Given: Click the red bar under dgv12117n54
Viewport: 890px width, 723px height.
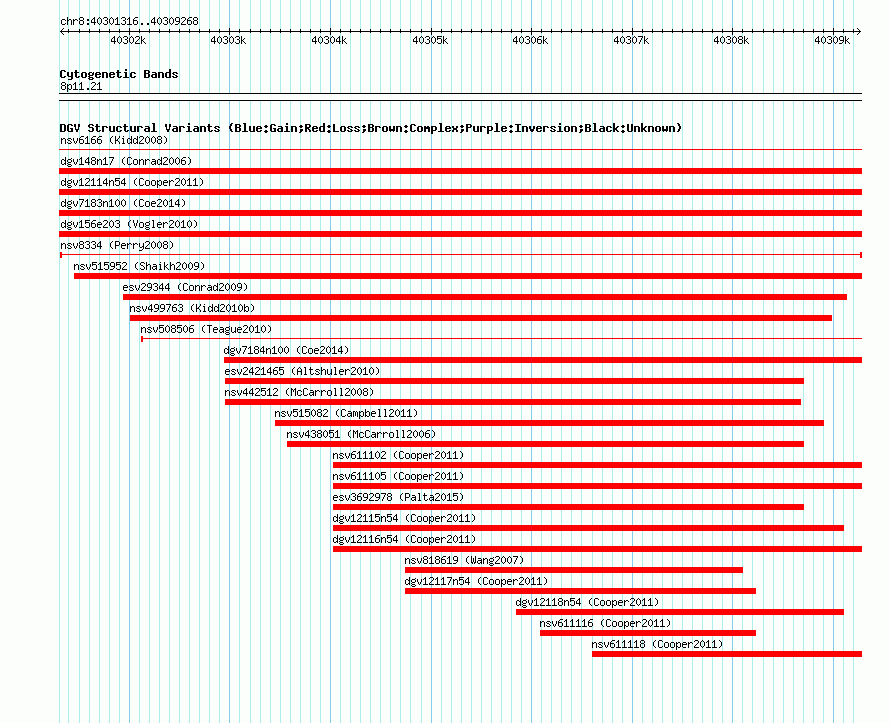Looking at the screenshot, I should 580,591.
